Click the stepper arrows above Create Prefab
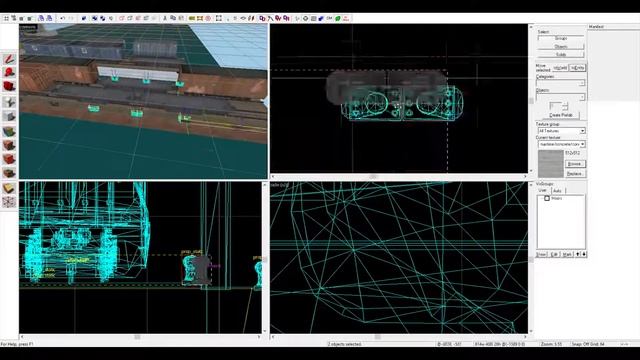The image size is (640, 360). 565,107
